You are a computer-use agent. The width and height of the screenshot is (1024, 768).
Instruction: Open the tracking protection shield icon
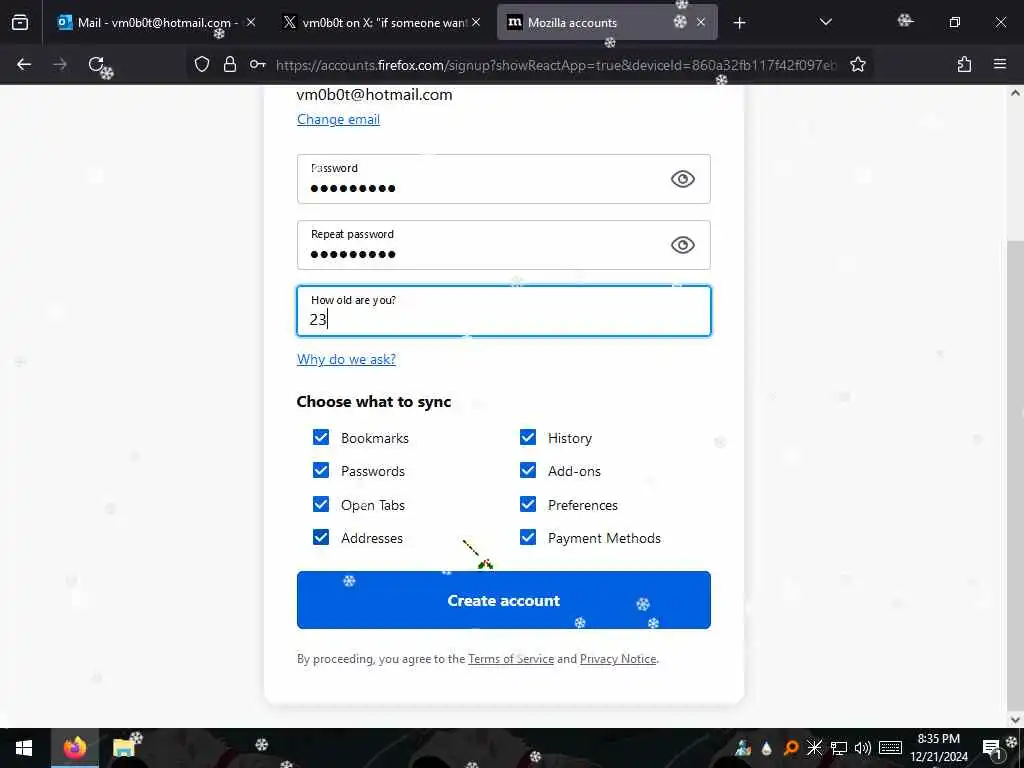[202, 64]
